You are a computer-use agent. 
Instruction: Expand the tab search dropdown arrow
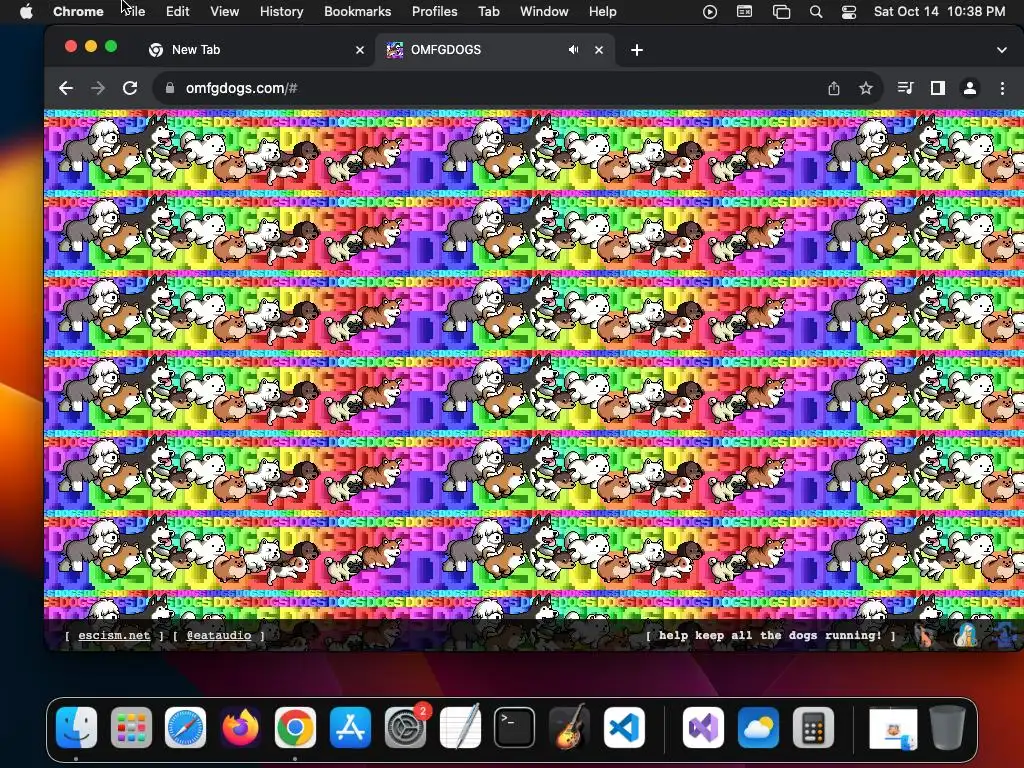point(1002,50)
